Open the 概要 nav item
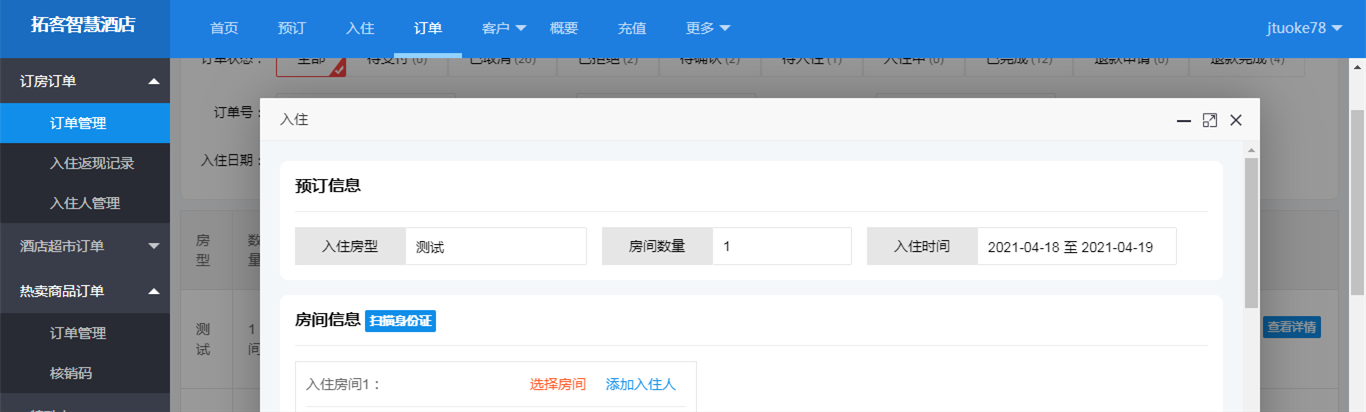 (564, 28)
